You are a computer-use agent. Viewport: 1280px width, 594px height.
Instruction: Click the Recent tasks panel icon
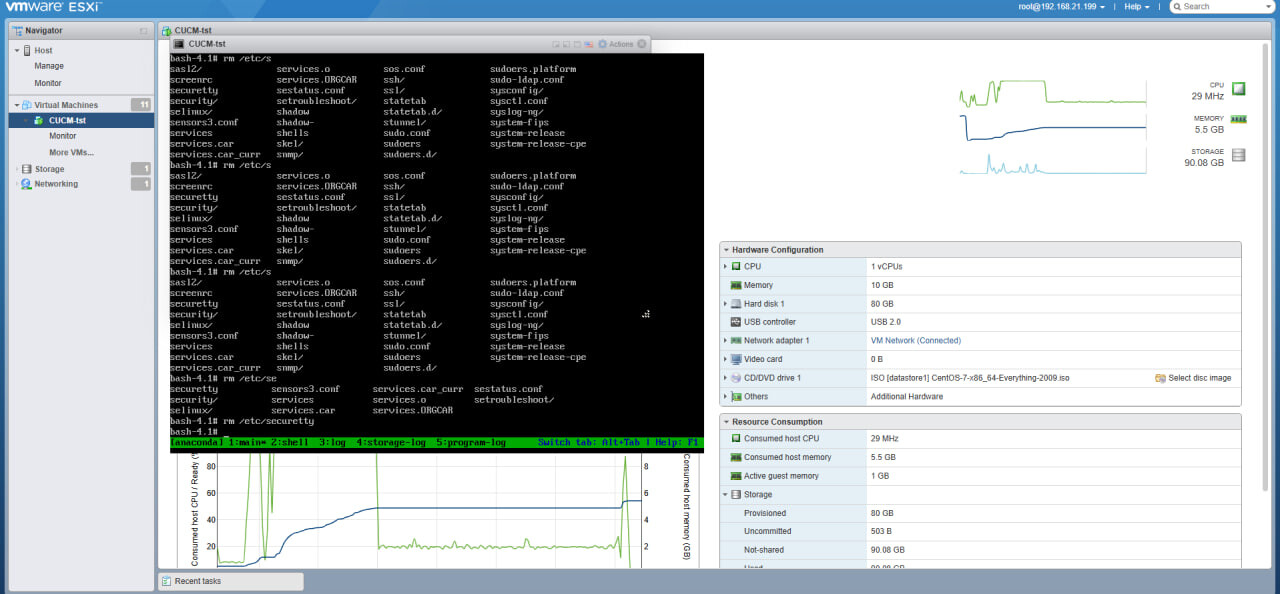click(166, 581)
